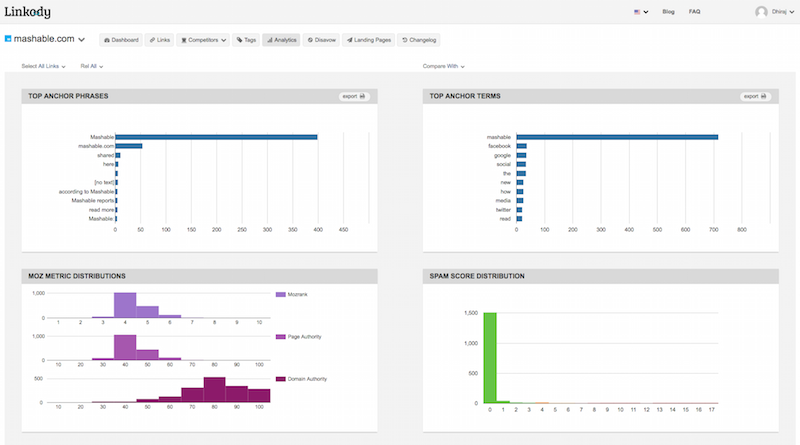Click the 'google' anchor term label
The height and width of the screenshot is (445, 800).
(502, 155)
